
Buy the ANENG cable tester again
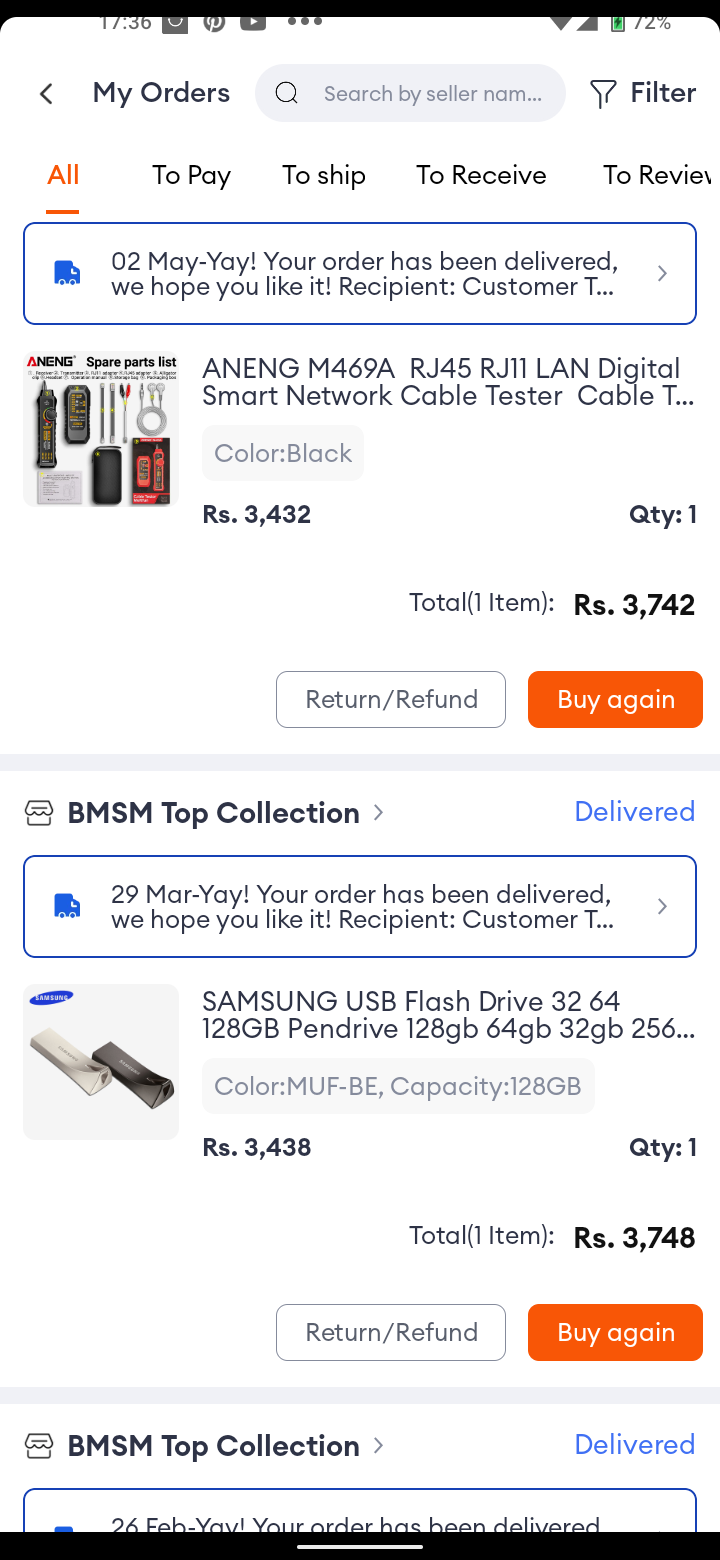(615, 699)
